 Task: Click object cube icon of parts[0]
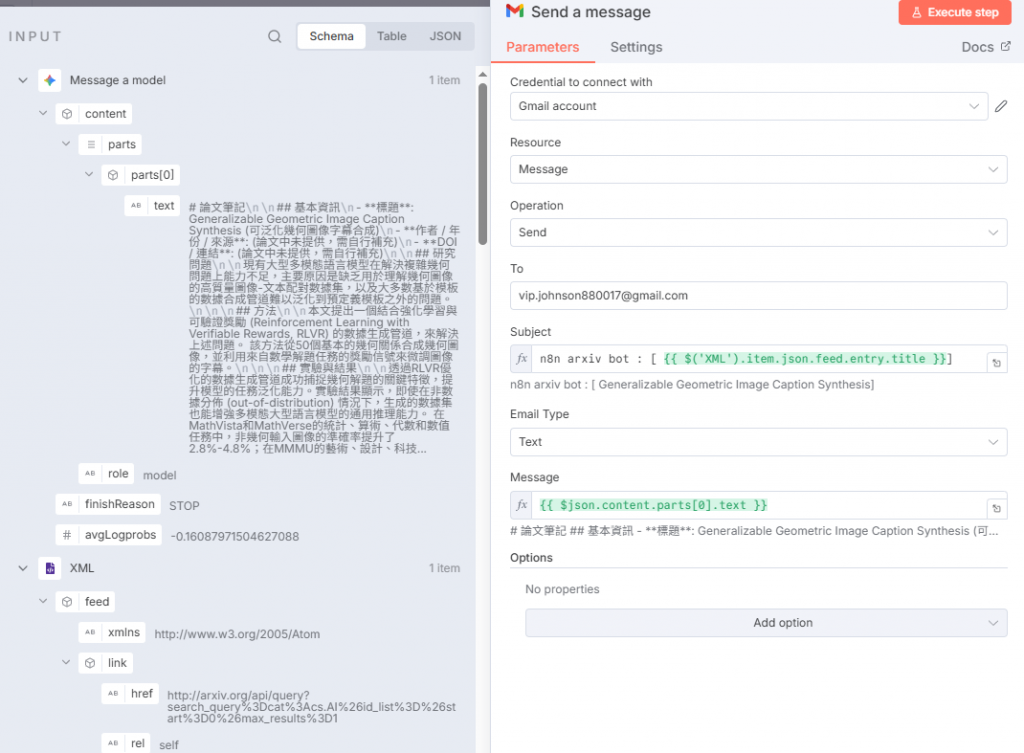pos(113,175)
